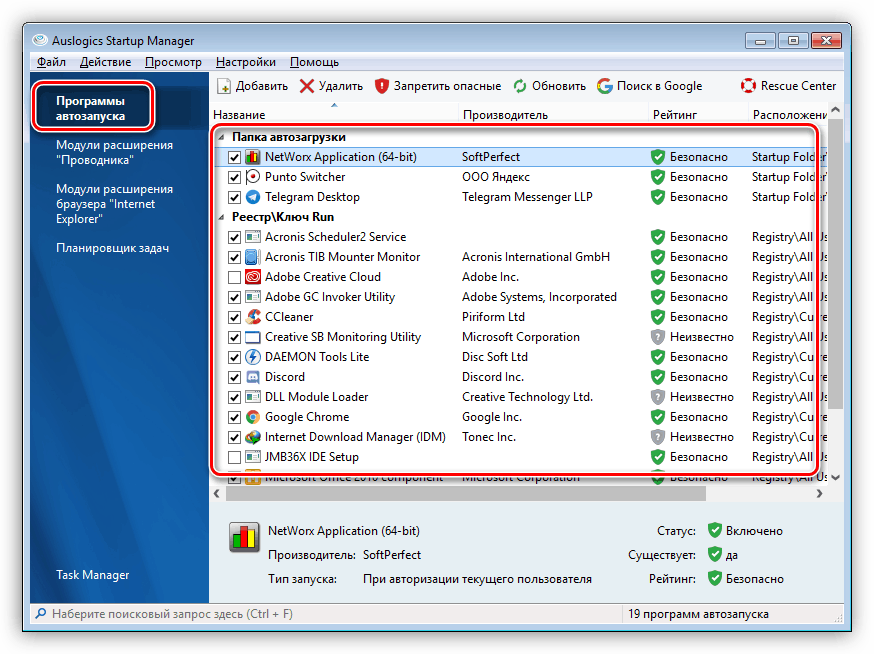This screenshot has height=654, width=874.
Task: Click the Creative SB Monitoring Utility icon
Action: (x=253, y=337)
